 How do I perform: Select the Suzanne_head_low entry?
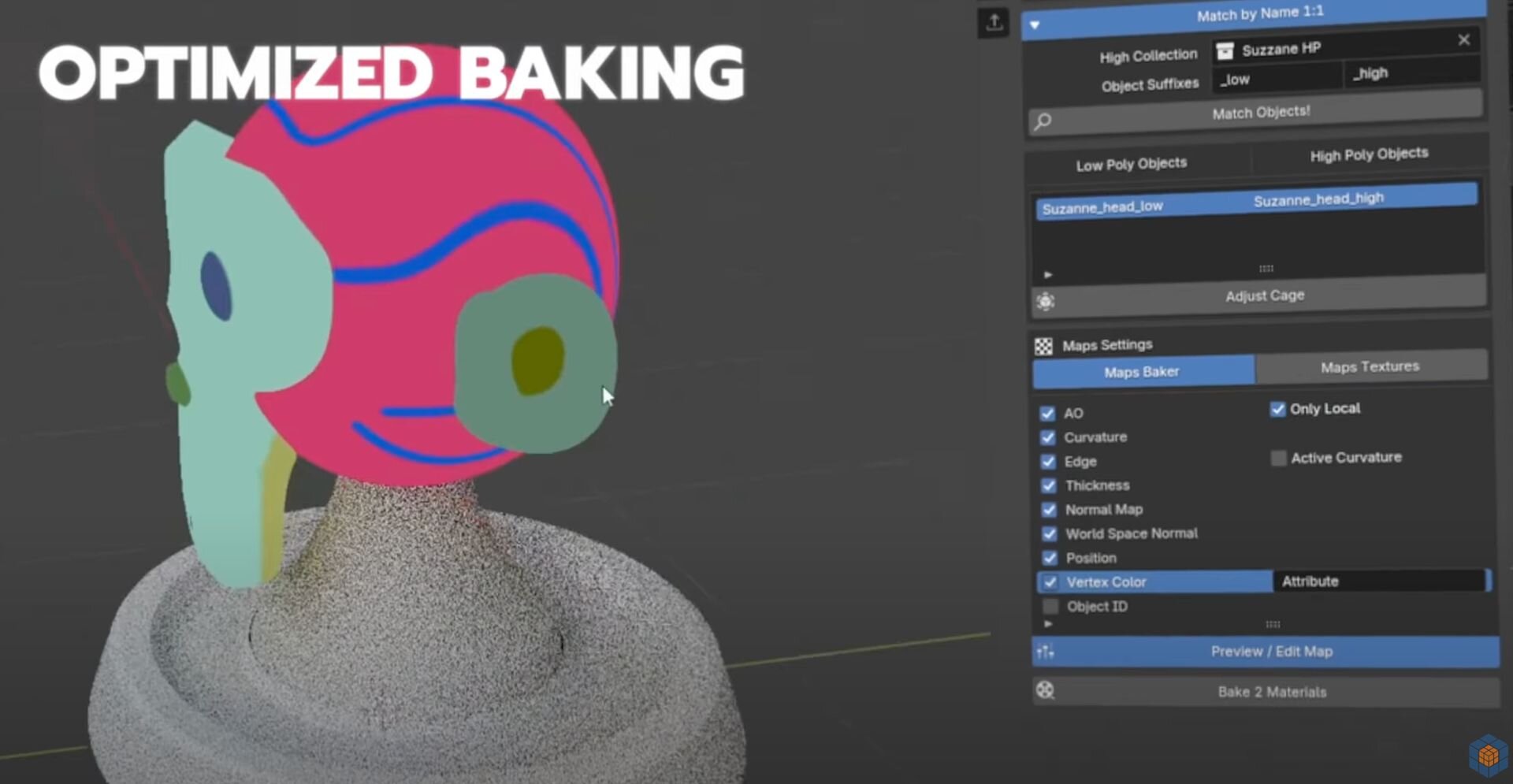point(1102,207)
